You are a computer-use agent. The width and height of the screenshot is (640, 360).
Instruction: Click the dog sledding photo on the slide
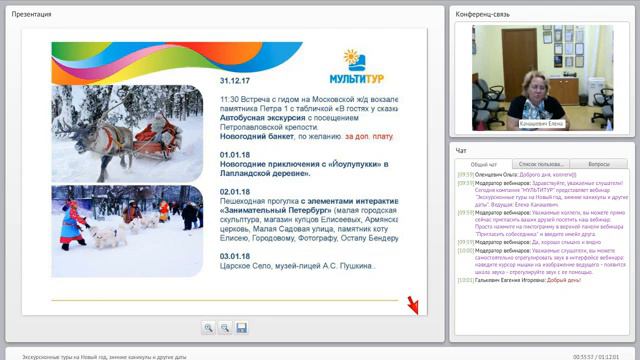pyautogui.click(x=127, y=231)
